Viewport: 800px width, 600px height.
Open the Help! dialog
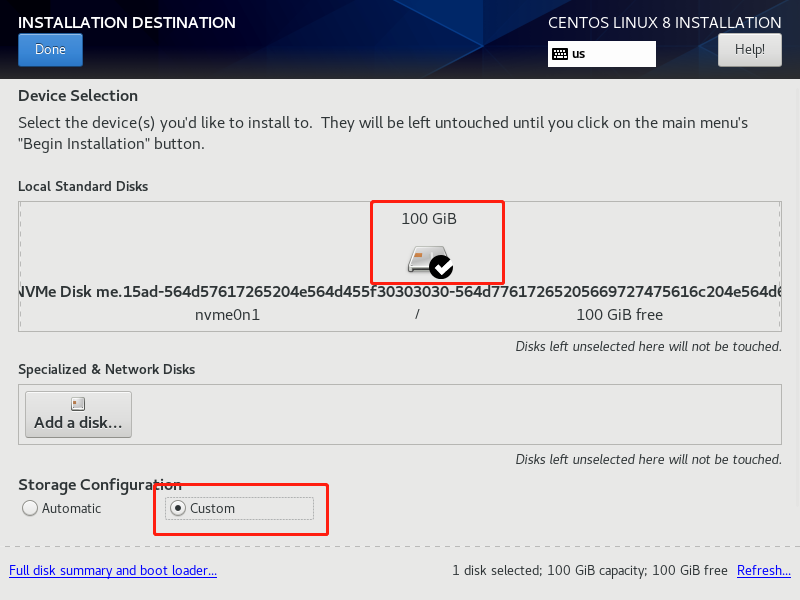pos(749,49)
